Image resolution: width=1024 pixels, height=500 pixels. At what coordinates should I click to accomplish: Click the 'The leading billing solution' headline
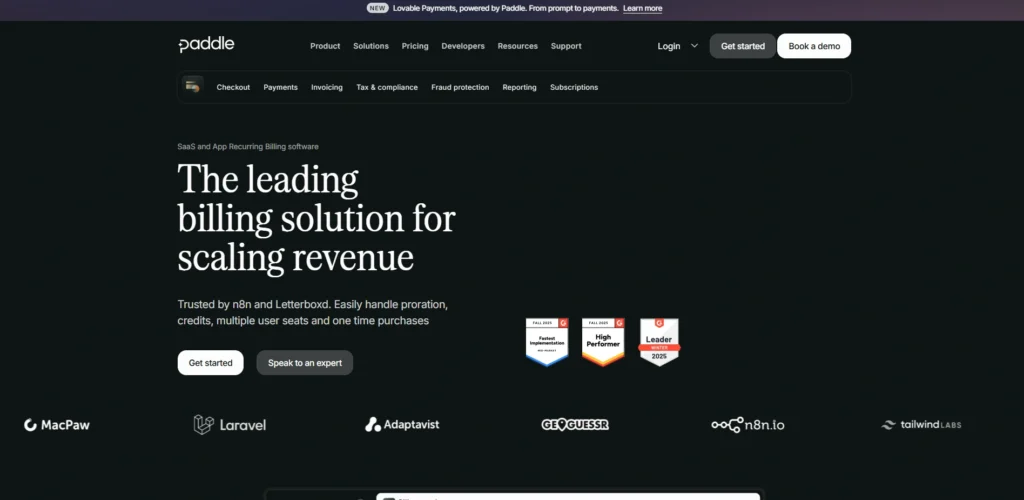coord(316,217)
